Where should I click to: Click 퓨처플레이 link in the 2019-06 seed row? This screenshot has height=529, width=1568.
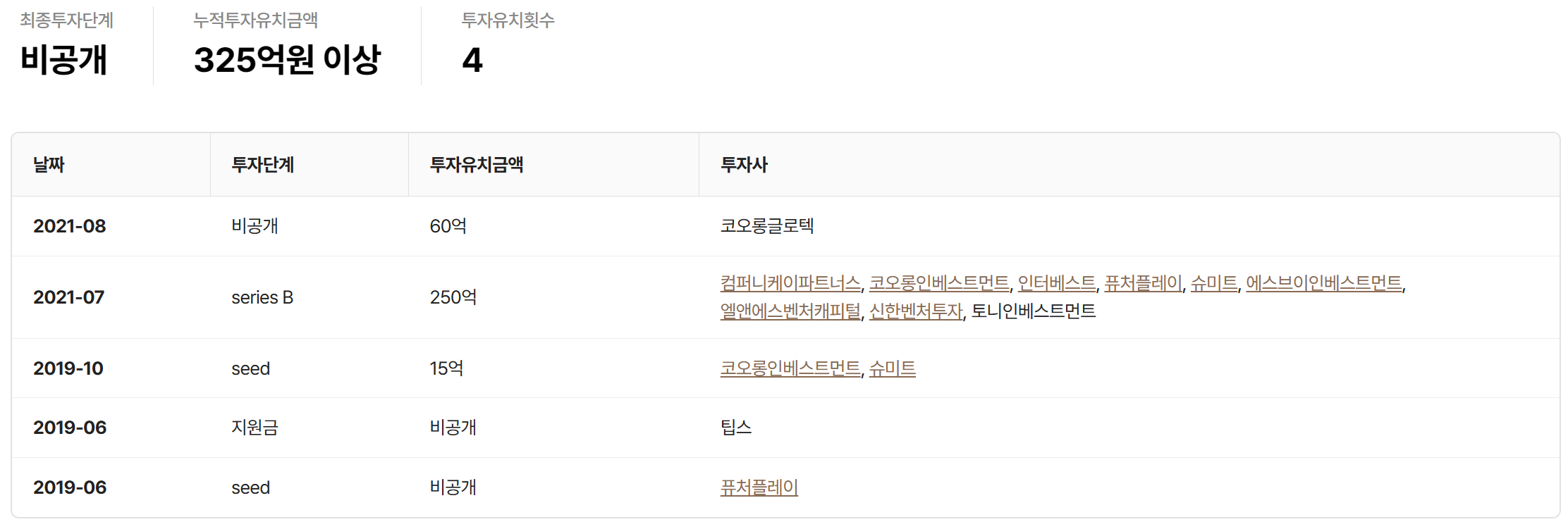click(x=759, y=487)
